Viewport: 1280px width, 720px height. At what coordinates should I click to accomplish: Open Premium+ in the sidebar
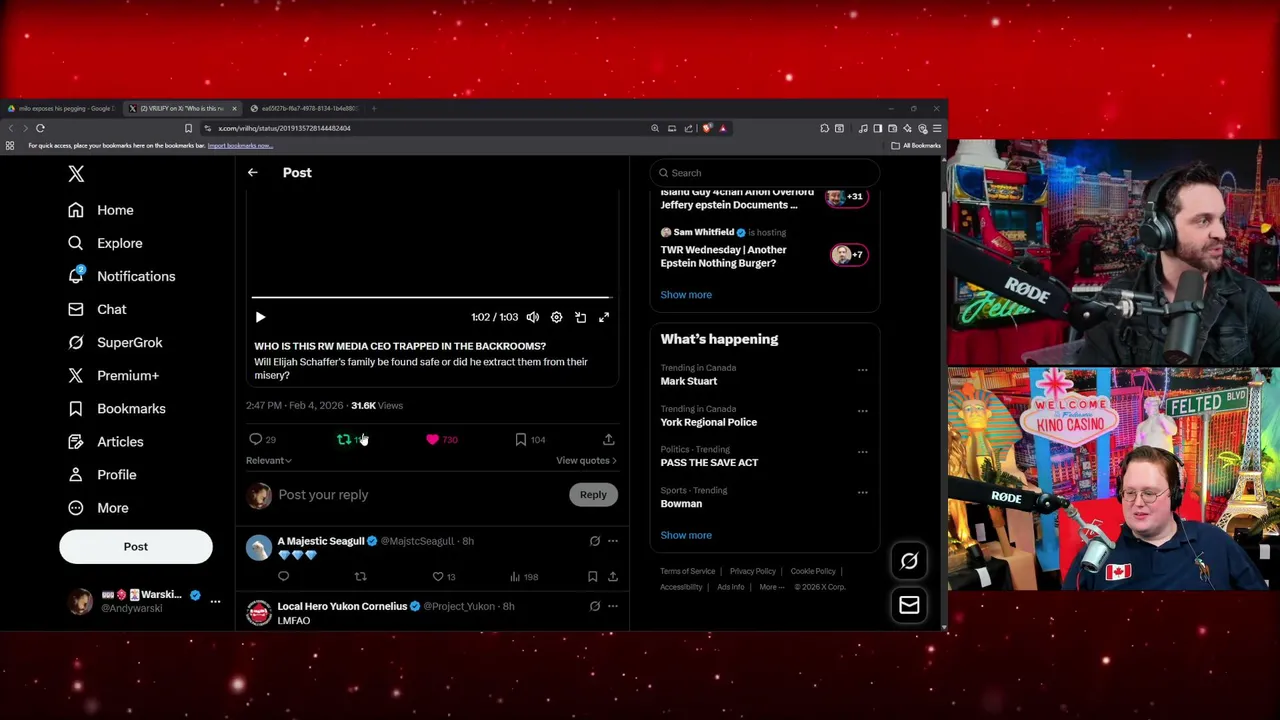pyautogui.click(x=112, y=375)
